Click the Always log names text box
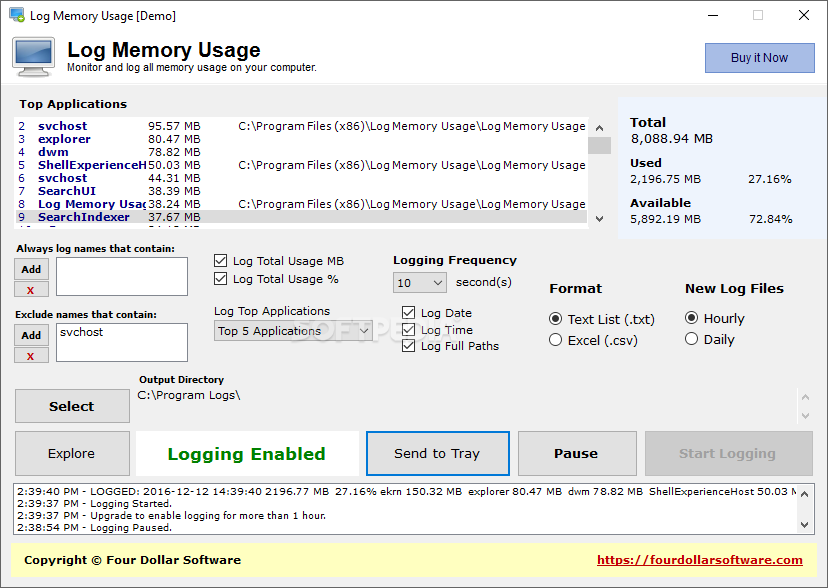828x588 pixels. click(x=122, y=277)
